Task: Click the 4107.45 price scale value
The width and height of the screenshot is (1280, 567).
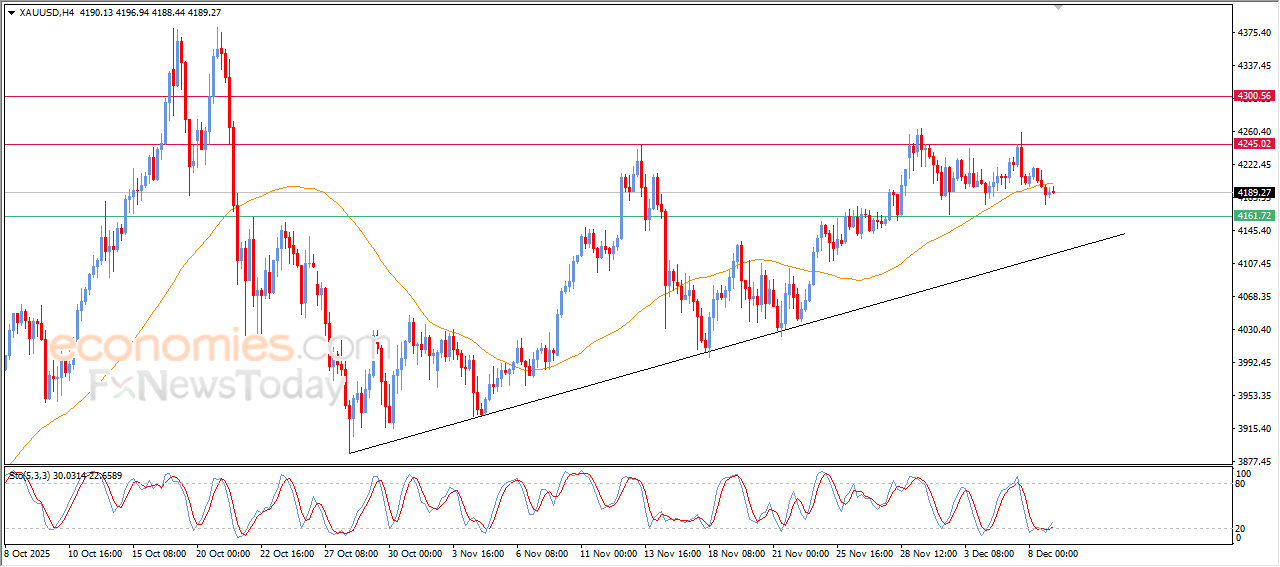Action: (x=1254, y=264)
